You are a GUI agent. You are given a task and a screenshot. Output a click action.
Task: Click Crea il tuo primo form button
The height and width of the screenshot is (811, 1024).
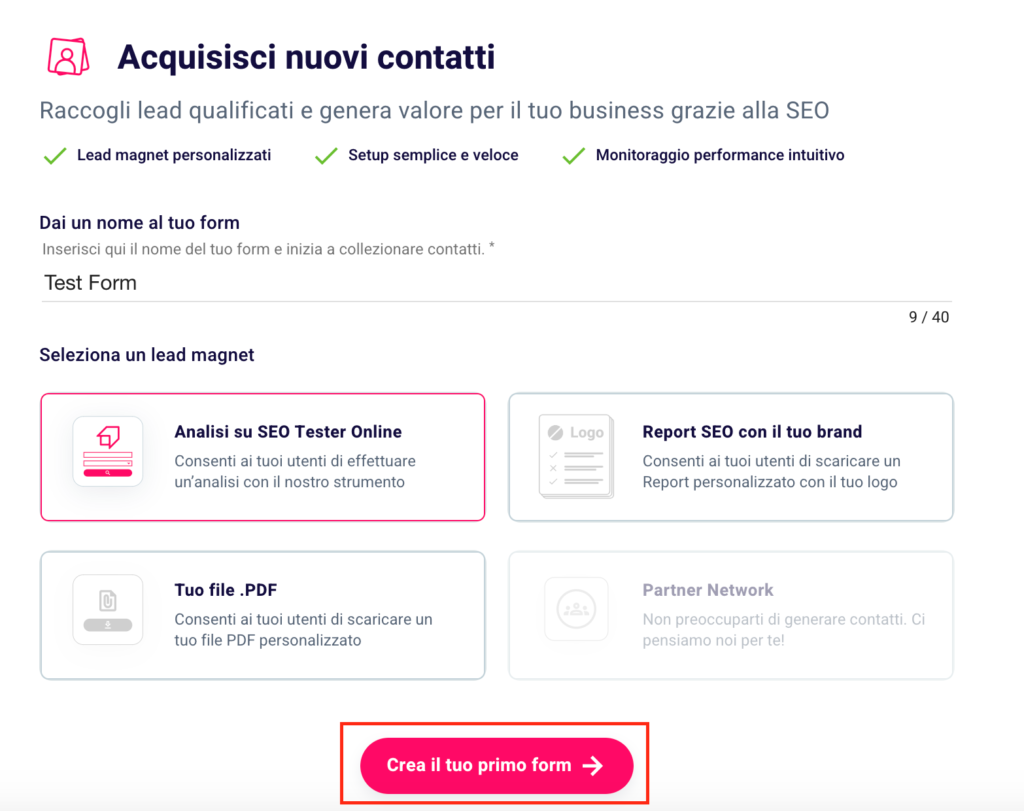[496, 765]
